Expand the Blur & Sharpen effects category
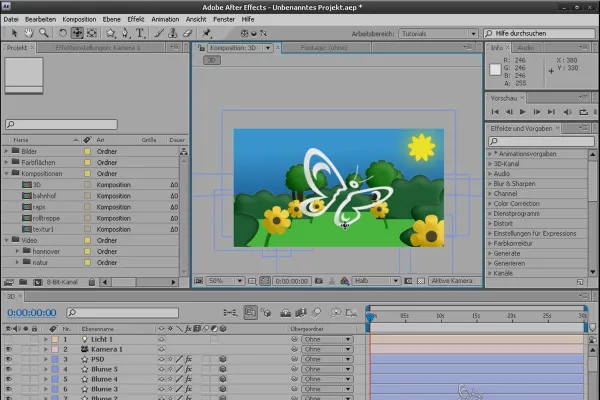This screenshot has height=400, width=600. [490, 184]
